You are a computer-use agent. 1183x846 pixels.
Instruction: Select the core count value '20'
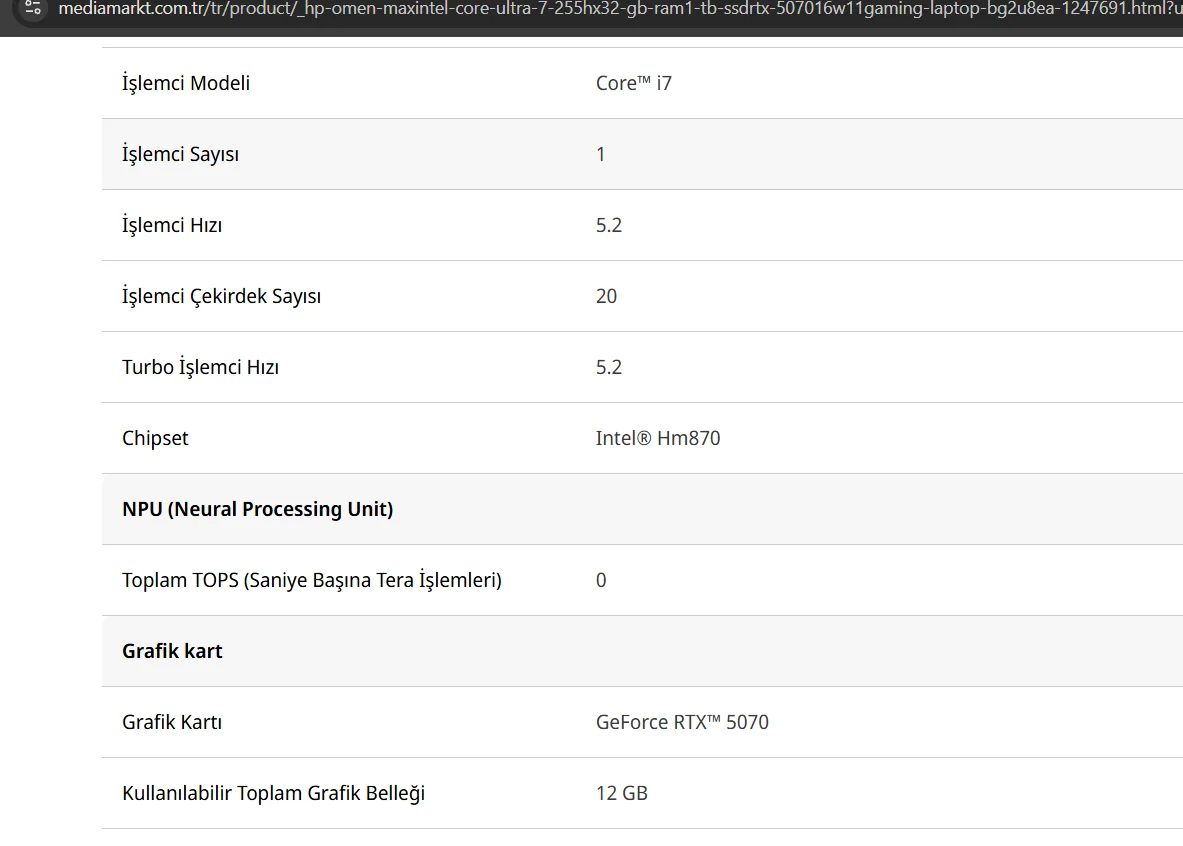coord(607,296)
